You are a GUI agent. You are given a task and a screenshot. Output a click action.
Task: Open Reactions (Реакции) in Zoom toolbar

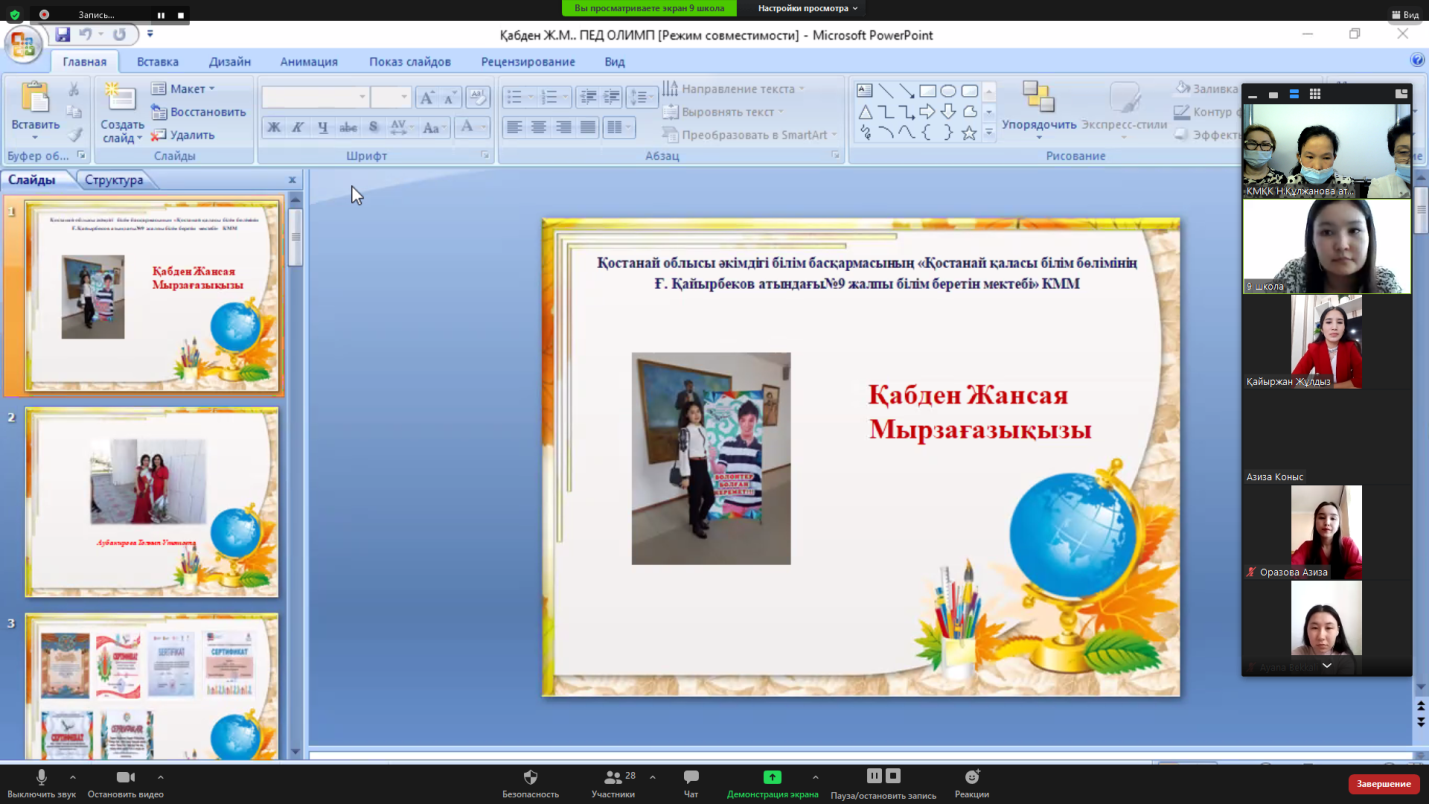point(971,778)
